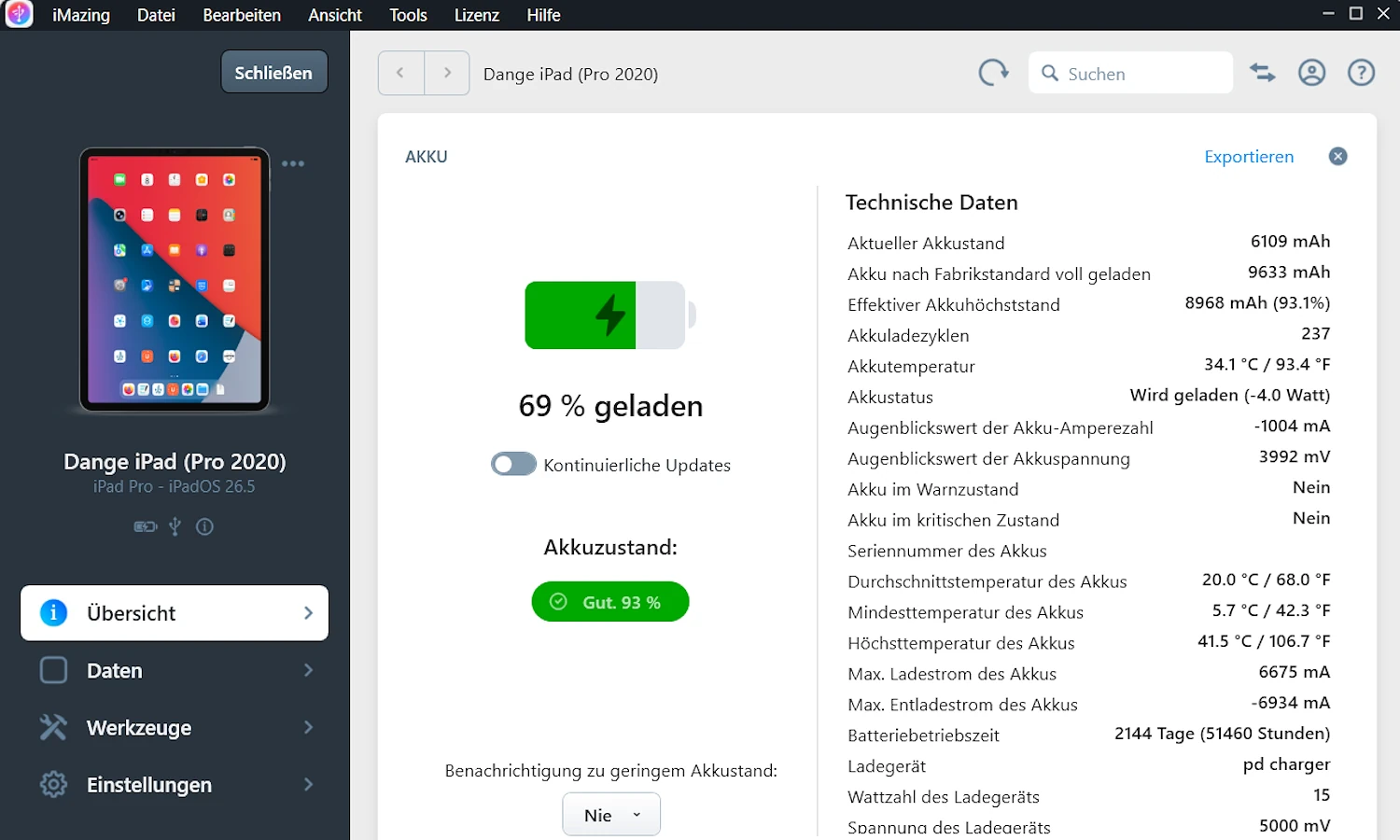Open the help question mark icon
This screenshot has width=1400, height=840.
tap(1361, 73)
